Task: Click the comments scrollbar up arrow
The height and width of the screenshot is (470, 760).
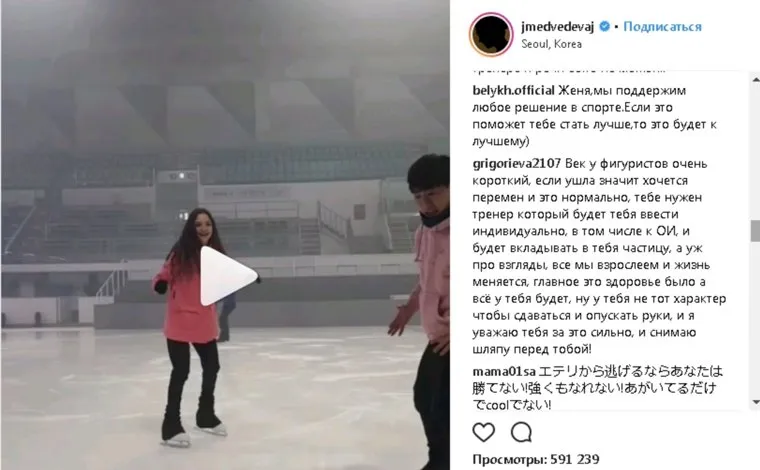Action: [755, 79]
